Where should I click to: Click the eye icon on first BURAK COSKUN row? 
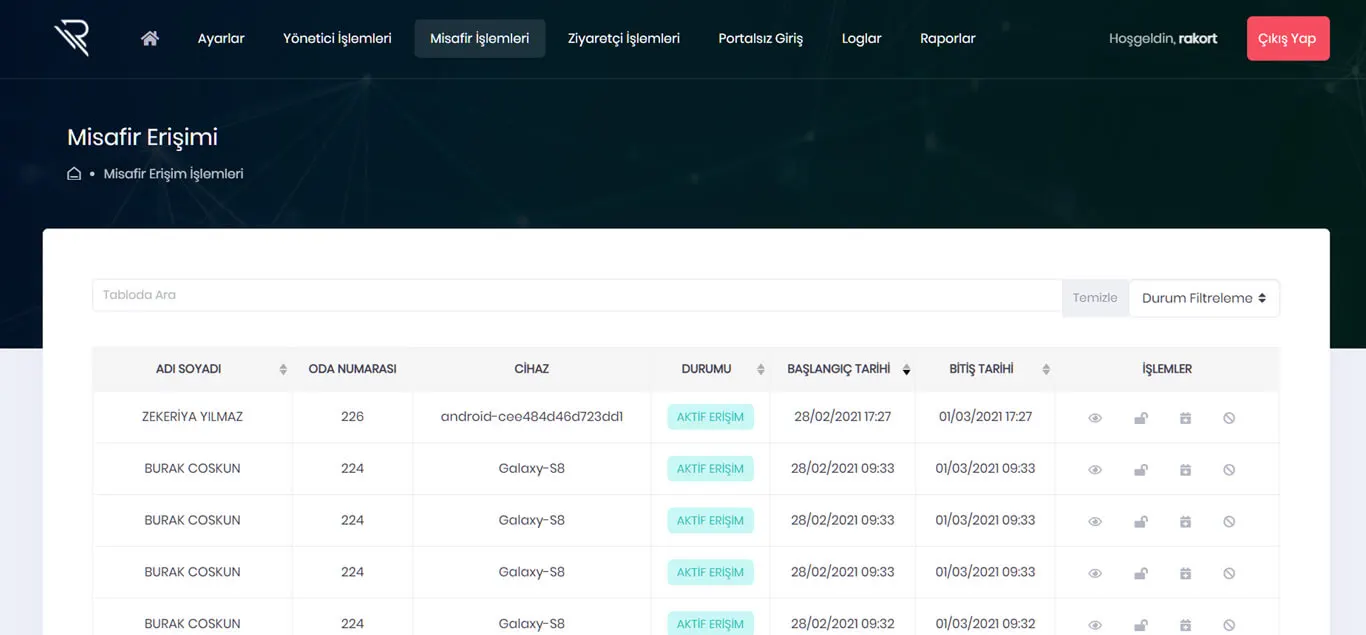[x=1095, y=468]
